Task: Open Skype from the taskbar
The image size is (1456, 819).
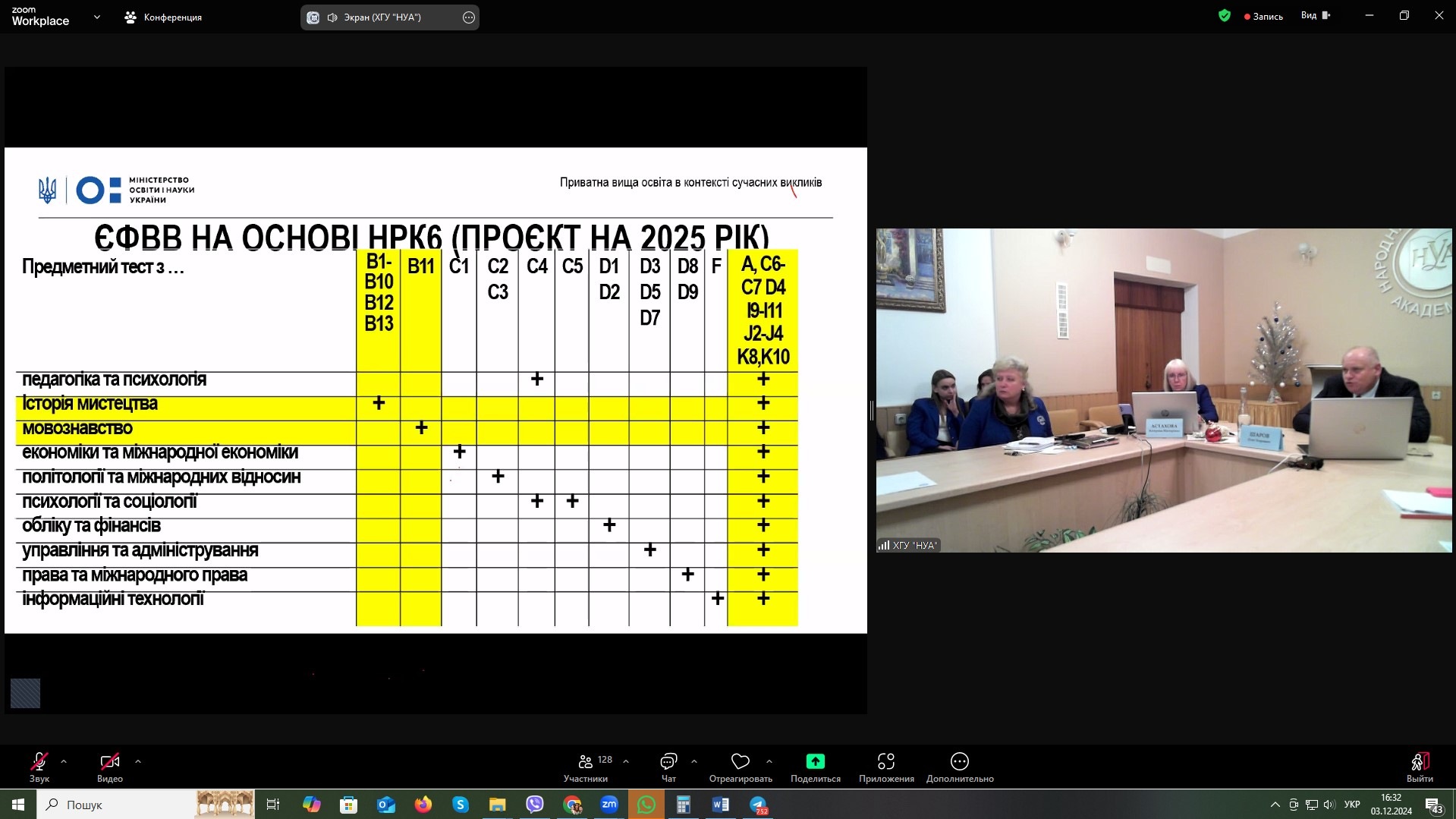Action: click(x=461, y=805)
